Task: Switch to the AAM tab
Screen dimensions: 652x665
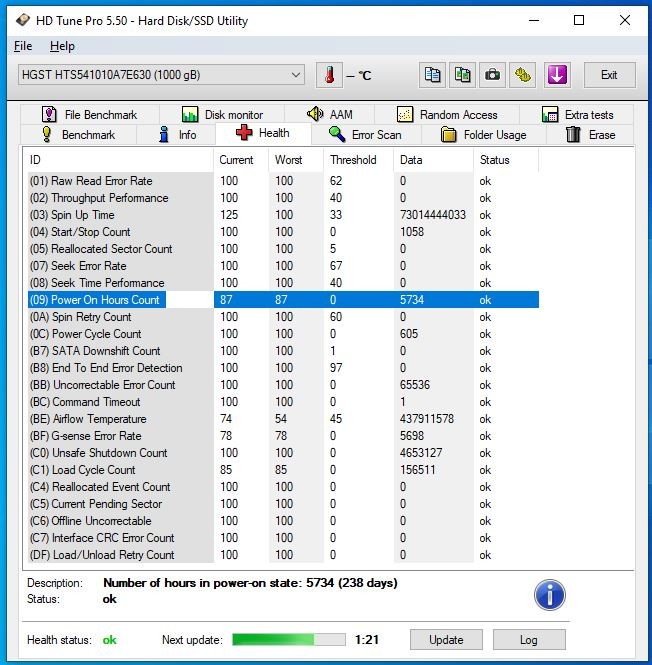Action: pos(329,115)
